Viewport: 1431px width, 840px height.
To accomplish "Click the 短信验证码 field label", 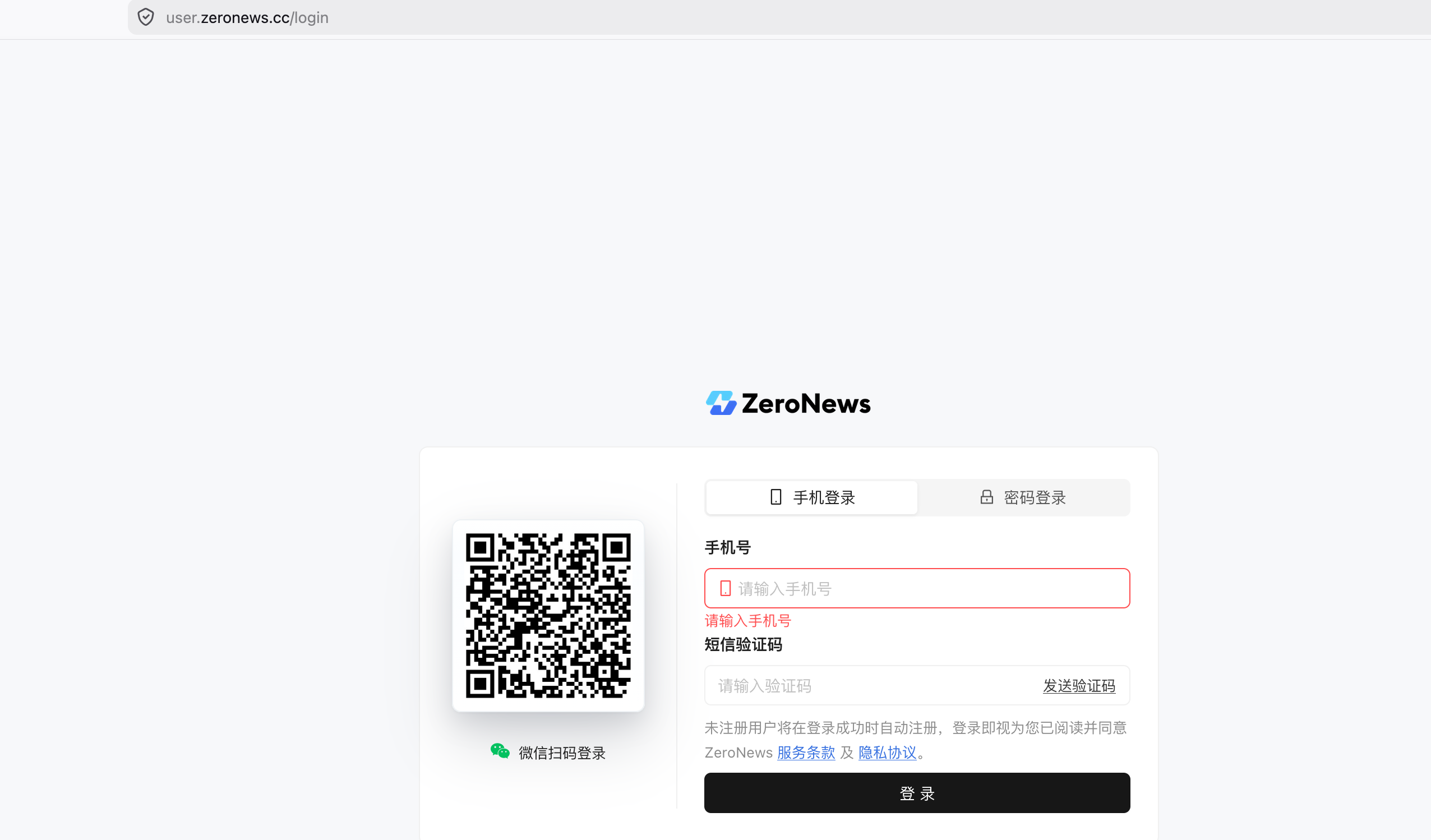I will pos(744,645).
